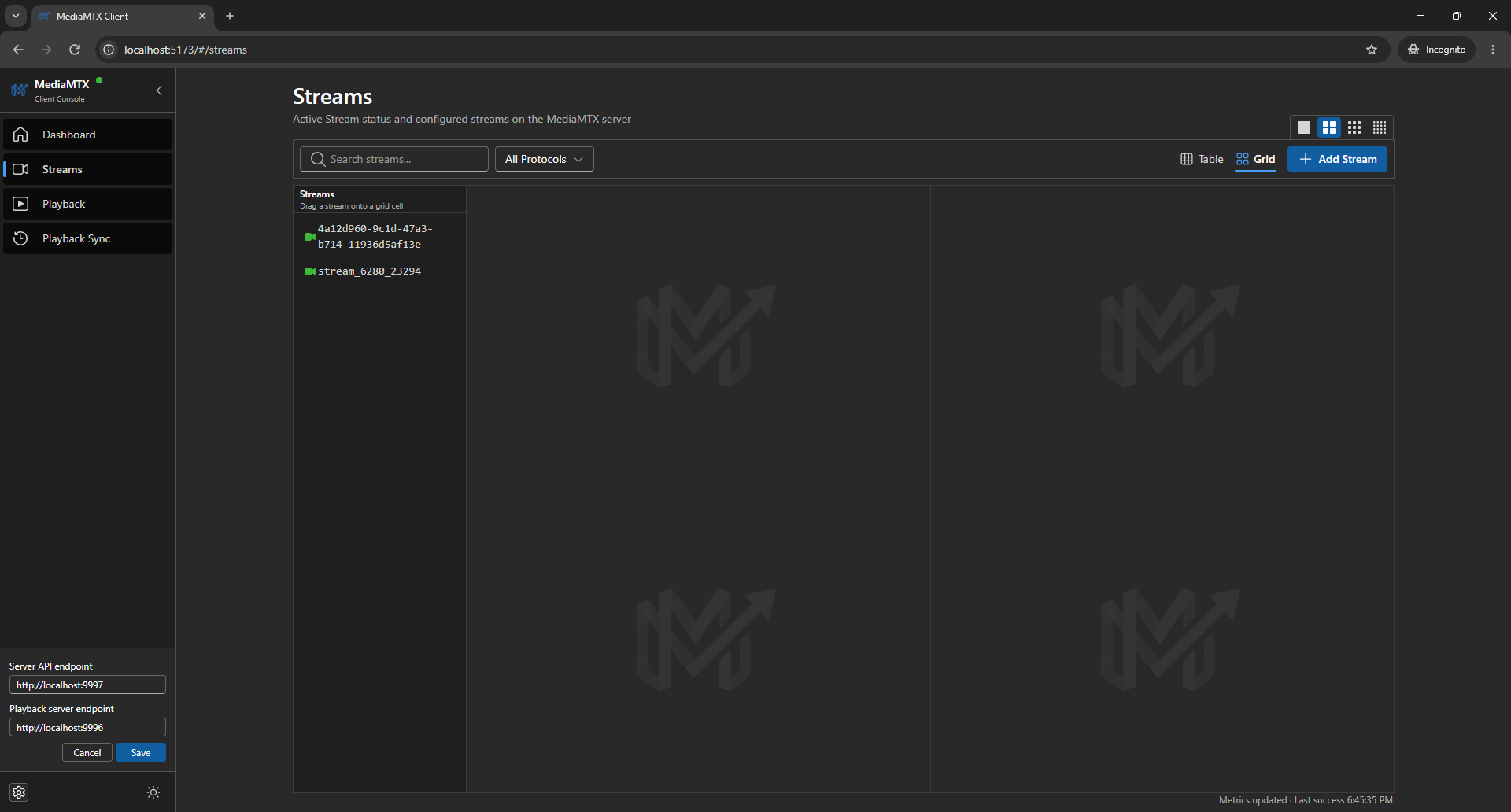
Task: Click the top-left grid cell
Action: click(699, 337)
